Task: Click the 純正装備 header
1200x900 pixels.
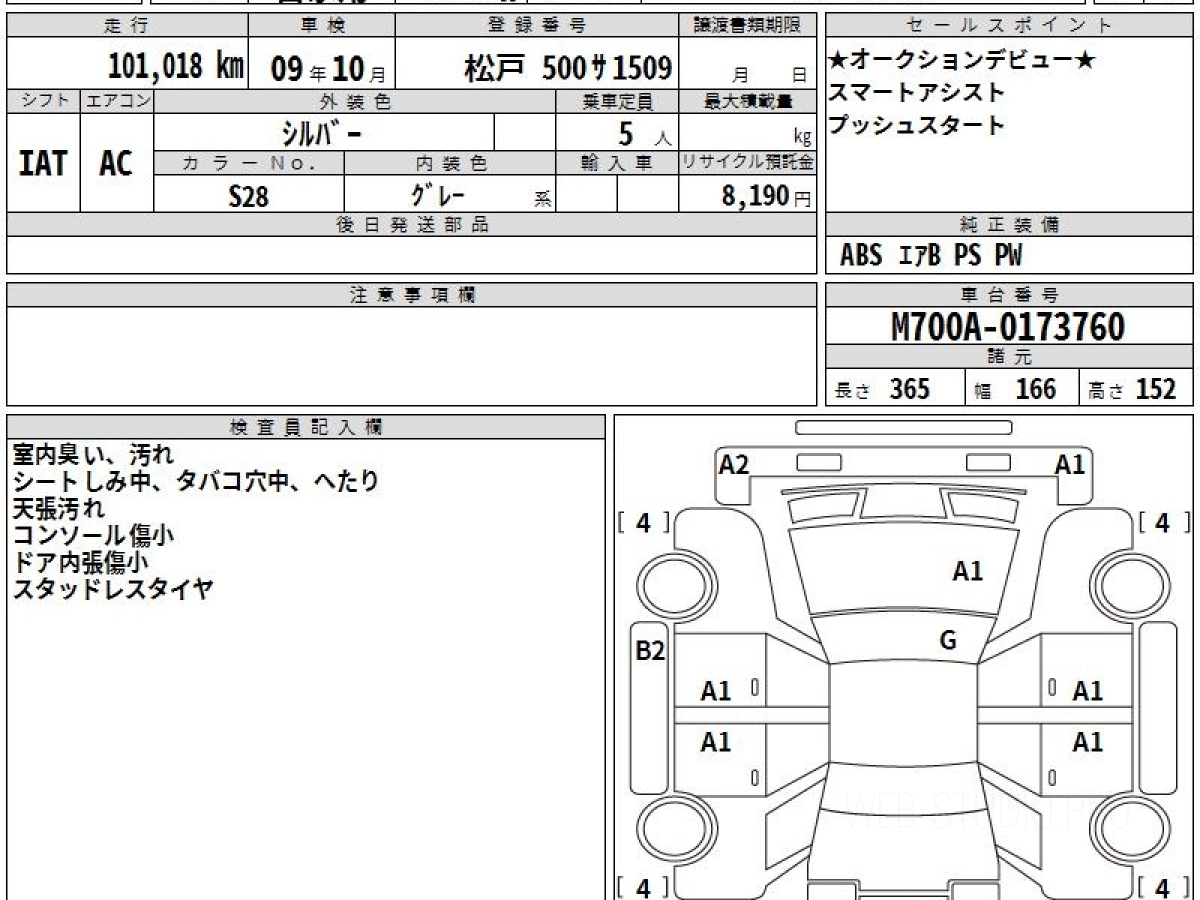Action: (x=1009, y=225)
